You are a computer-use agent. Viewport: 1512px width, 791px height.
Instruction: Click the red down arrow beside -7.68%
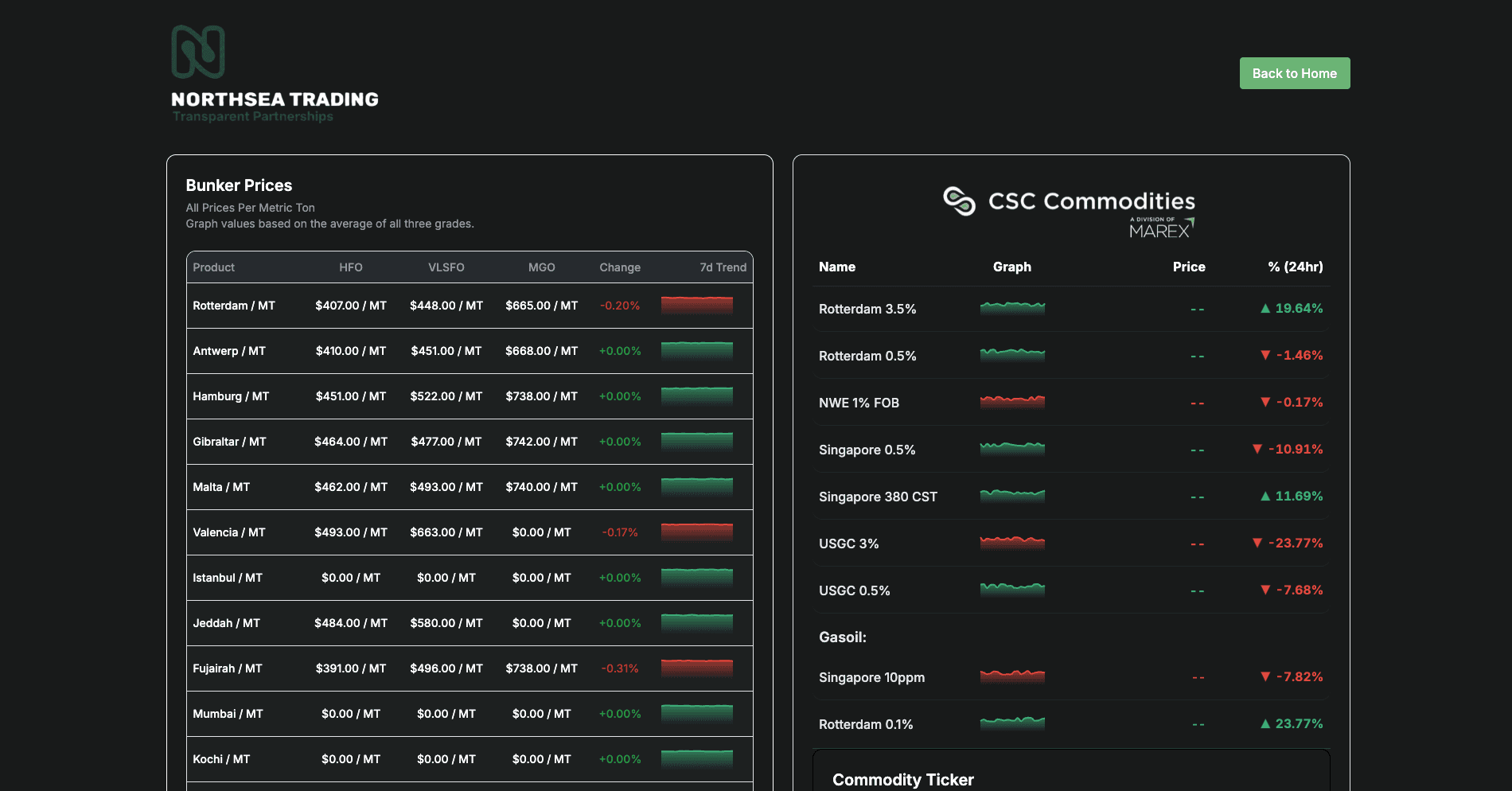(1265, 590)
